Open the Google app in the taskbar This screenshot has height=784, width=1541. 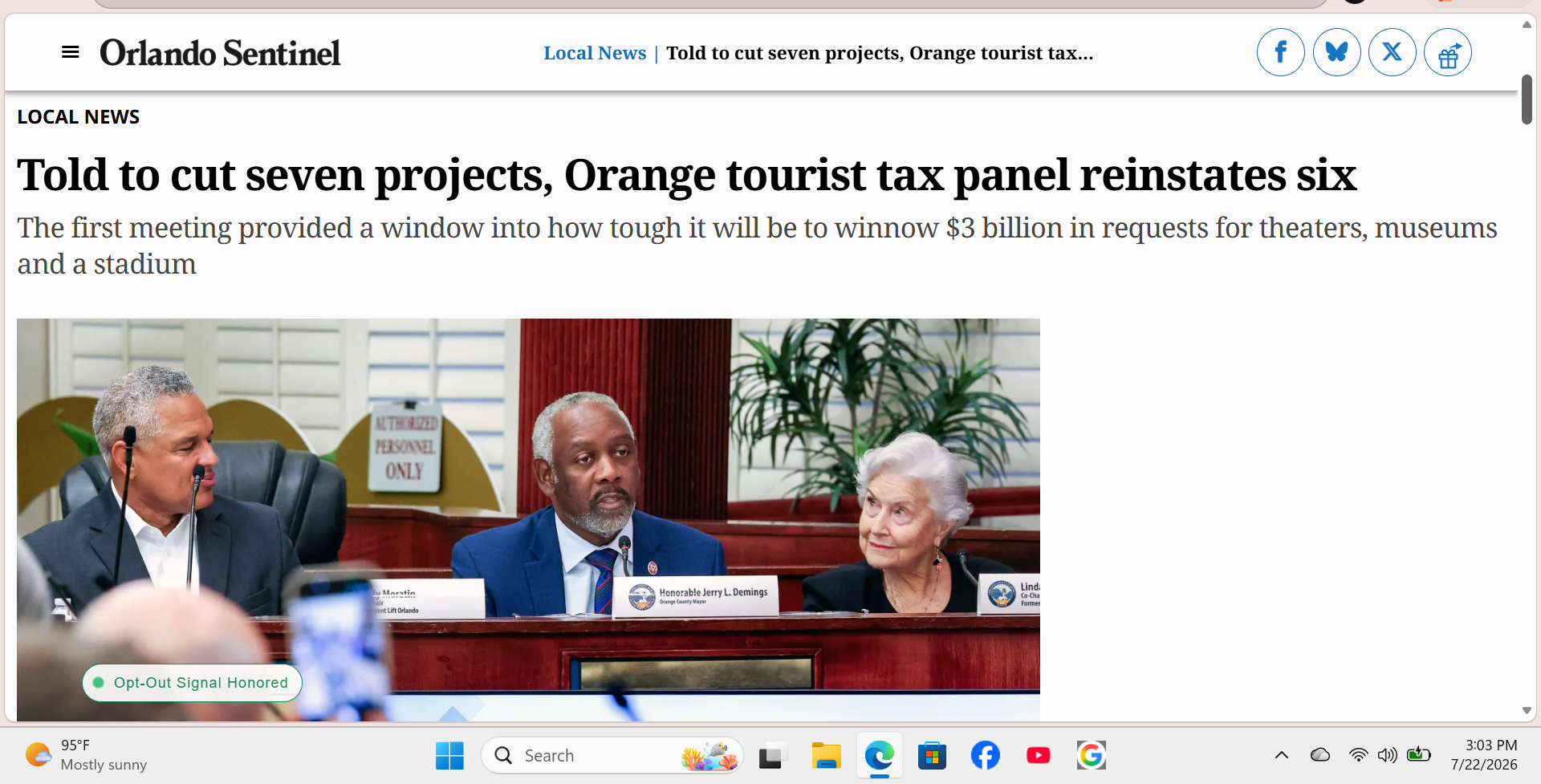[1092, 756]
